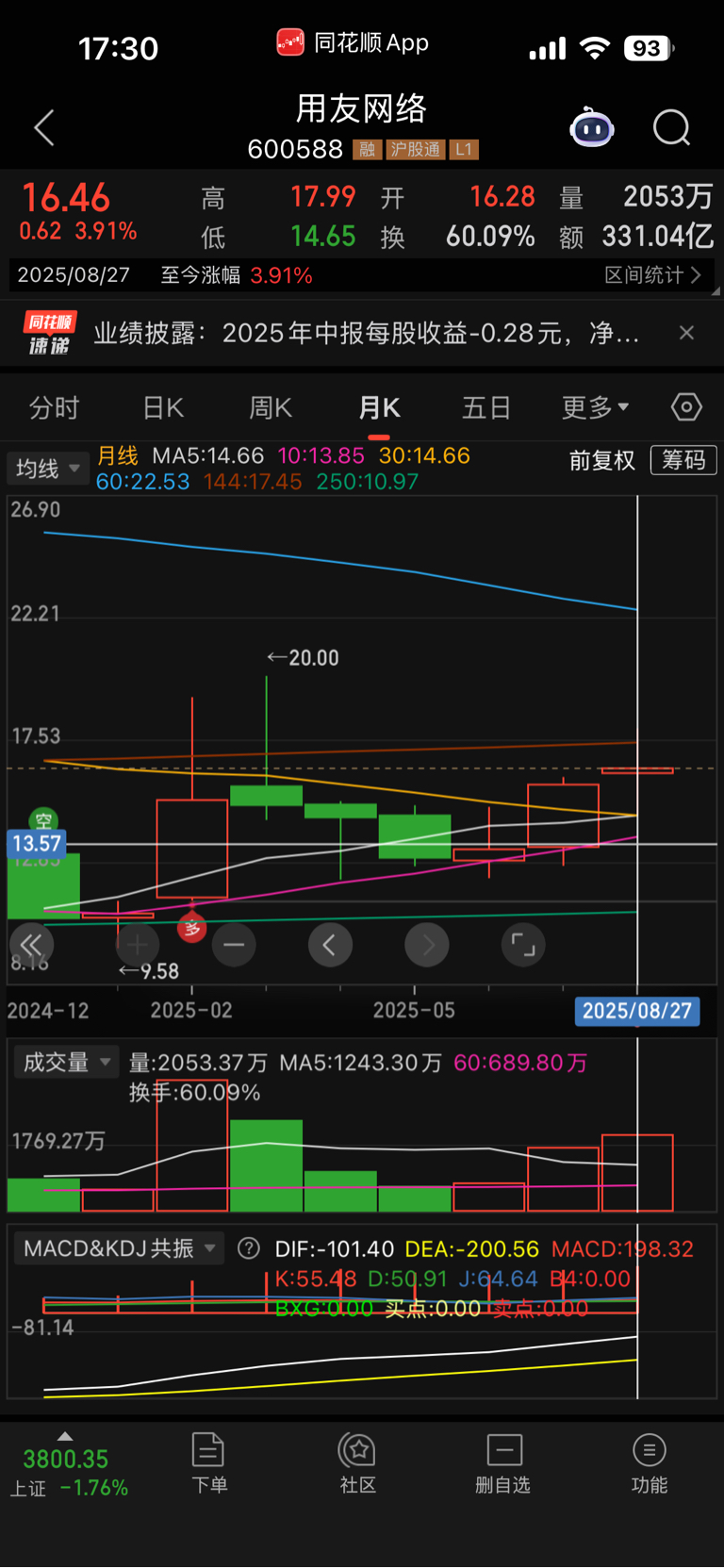This screenshot has height=1568, width=724.
Task: Read the 业绩披露 earnings news headline
Action: tap(367, 333)
